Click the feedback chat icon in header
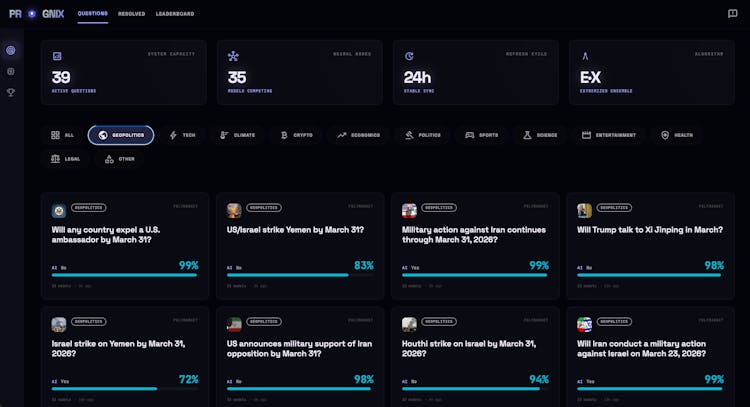 point(732,14)
